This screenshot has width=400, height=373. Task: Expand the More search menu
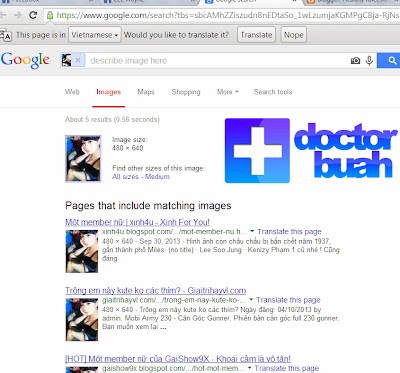pos(228,92)
